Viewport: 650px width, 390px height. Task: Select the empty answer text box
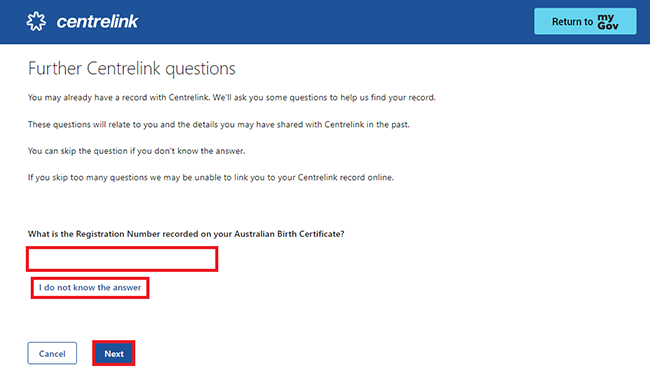click(x=122, y=259)
